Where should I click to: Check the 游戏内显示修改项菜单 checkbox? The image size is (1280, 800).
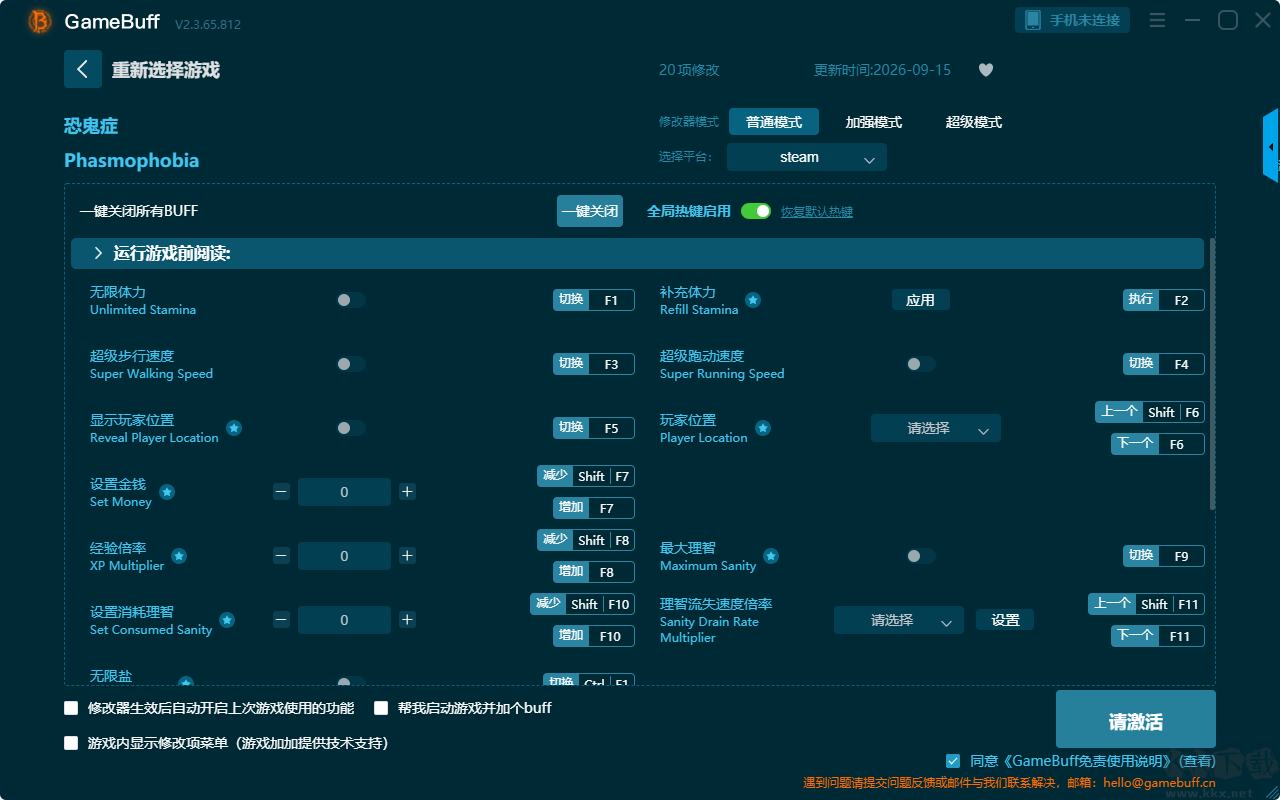click(71, 743)
